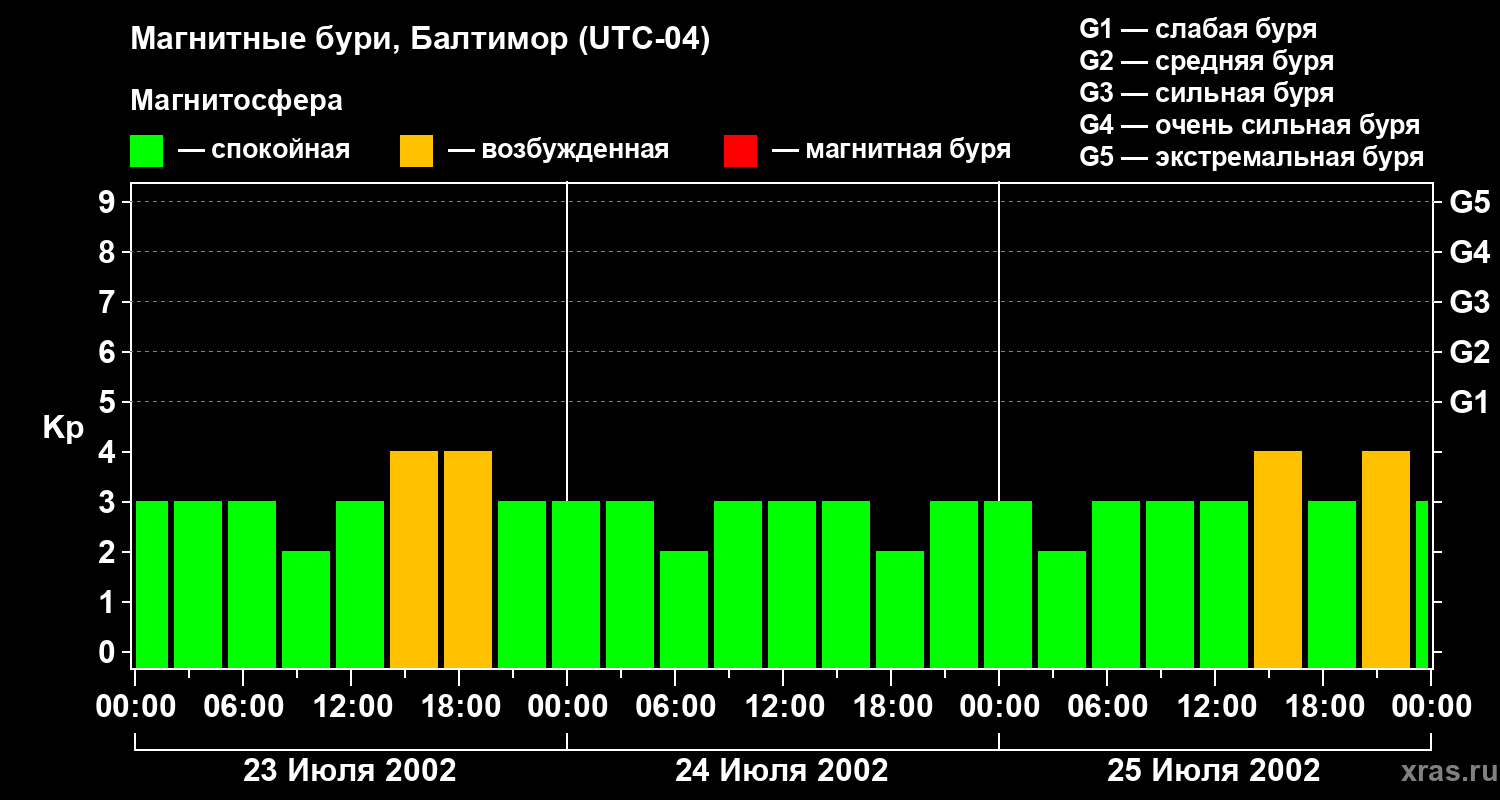Click the chart title 'Магнитные бури, Балтимор'
This screenshot has height=800, width=1500.
[420, 40]
